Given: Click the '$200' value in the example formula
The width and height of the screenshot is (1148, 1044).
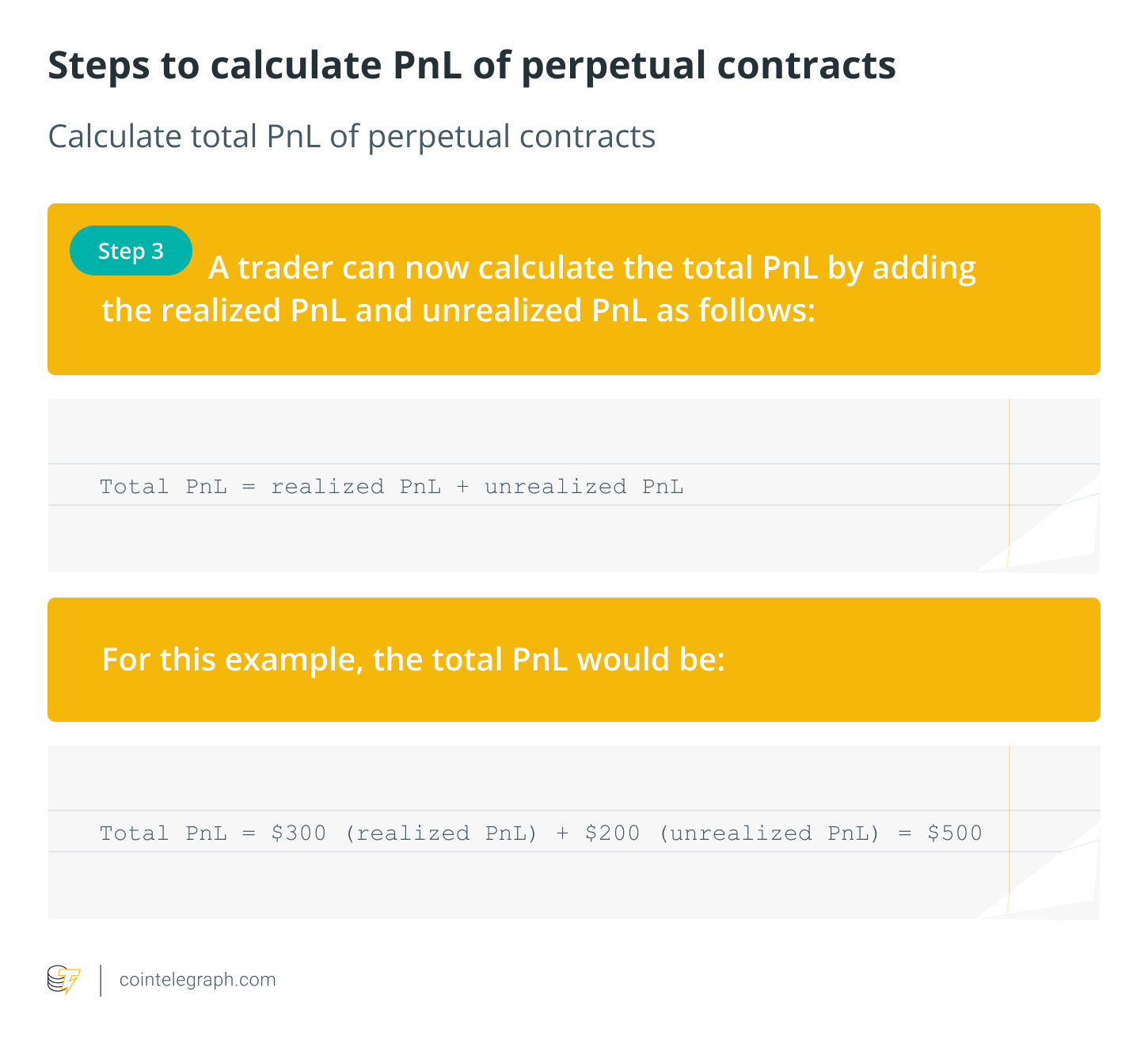Looking at the screenshot, I should (x=612, y=833).
